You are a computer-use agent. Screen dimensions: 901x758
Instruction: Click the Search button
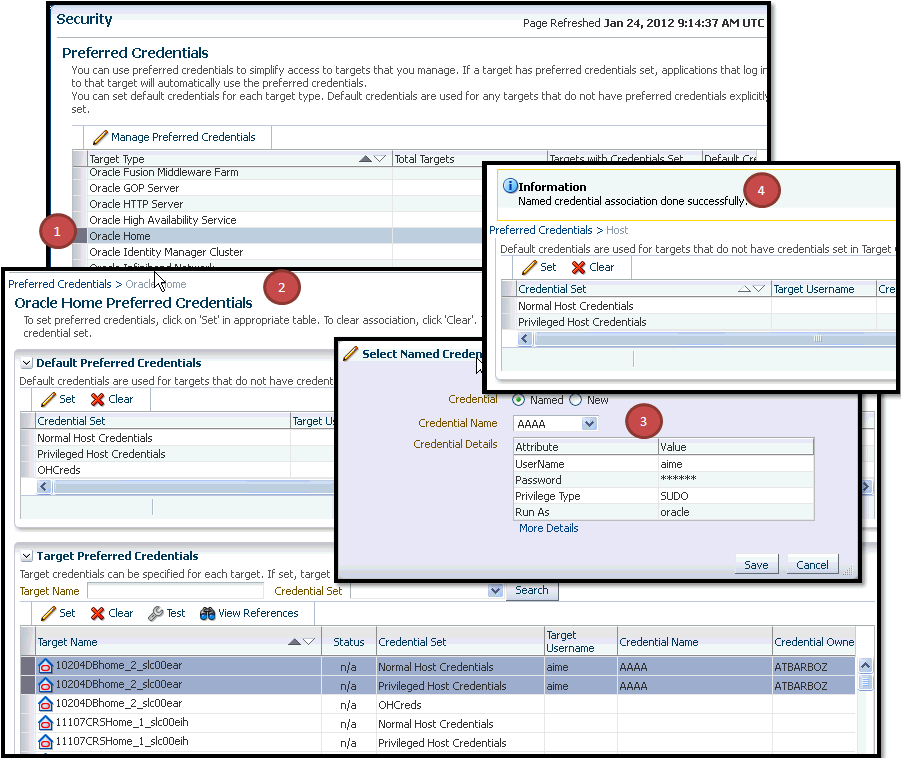pyautogui.click(x=532, y=590)
